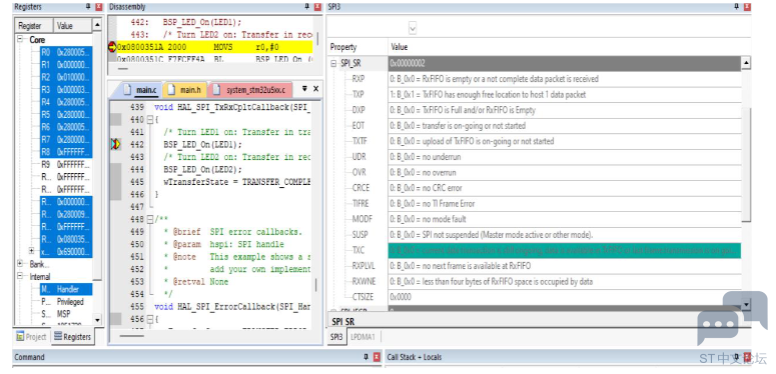Pin the Registers panel
The image size is (776, 374).
click(x=87, y=7)
